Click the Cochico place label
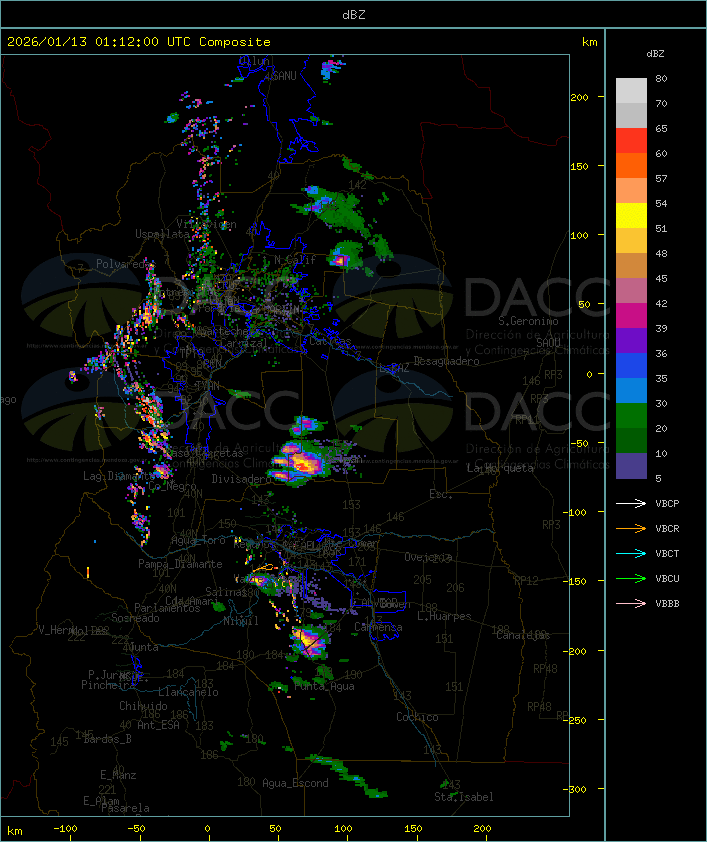Screen dimensions: 707x842 click(x=417, y=717)
